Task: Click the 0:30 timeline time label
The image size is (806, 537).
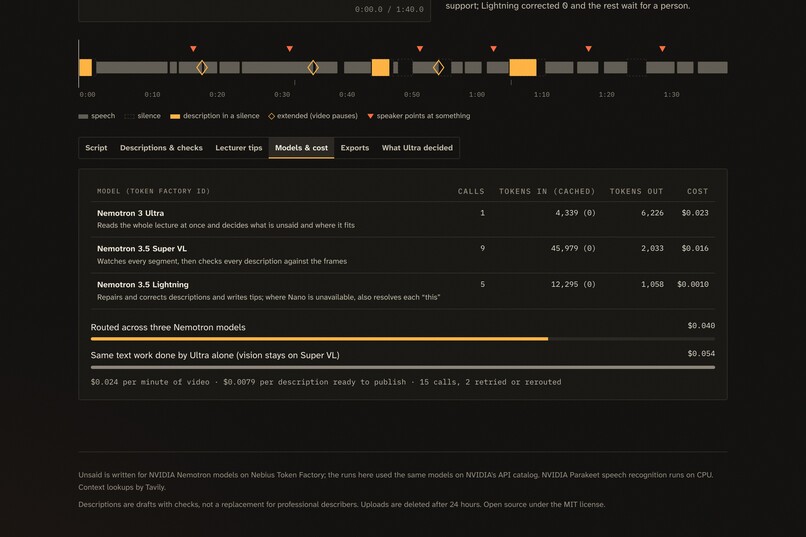Action: pyautogui.click(x=282, y=95)
